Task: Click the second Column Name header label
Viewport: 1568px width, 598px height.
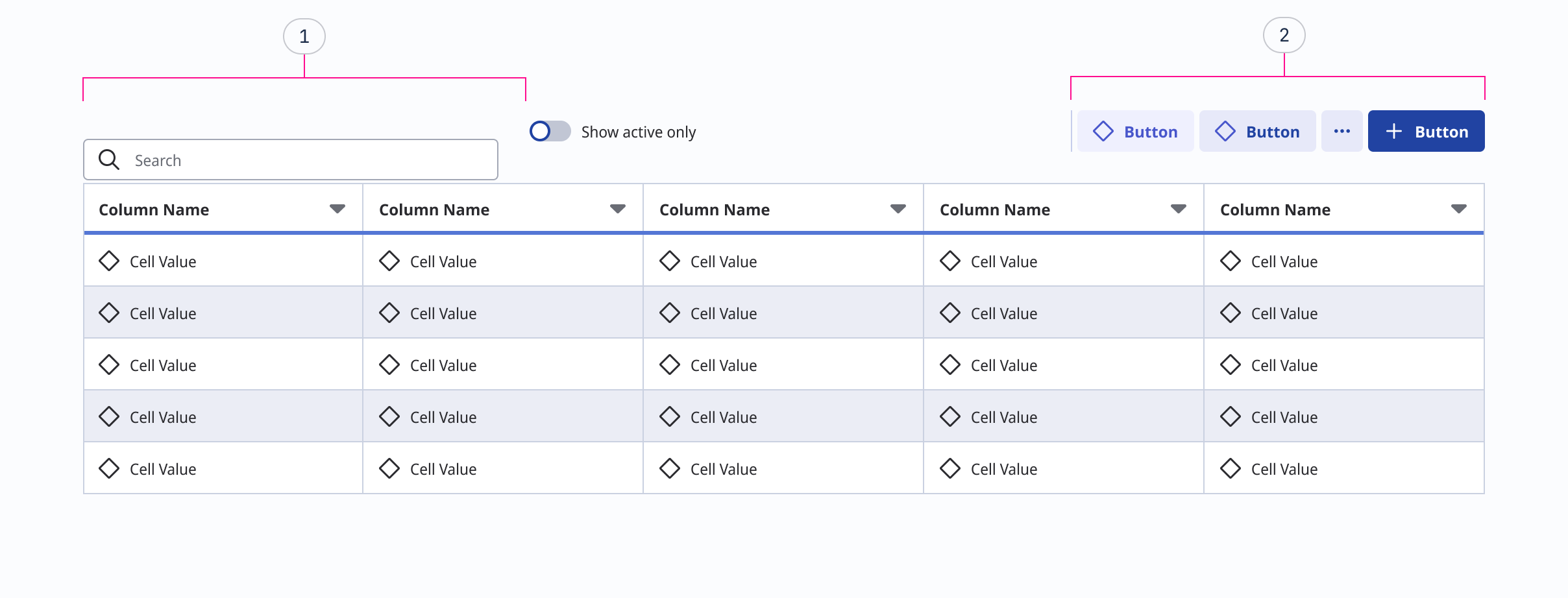Action: coord(434,210)
